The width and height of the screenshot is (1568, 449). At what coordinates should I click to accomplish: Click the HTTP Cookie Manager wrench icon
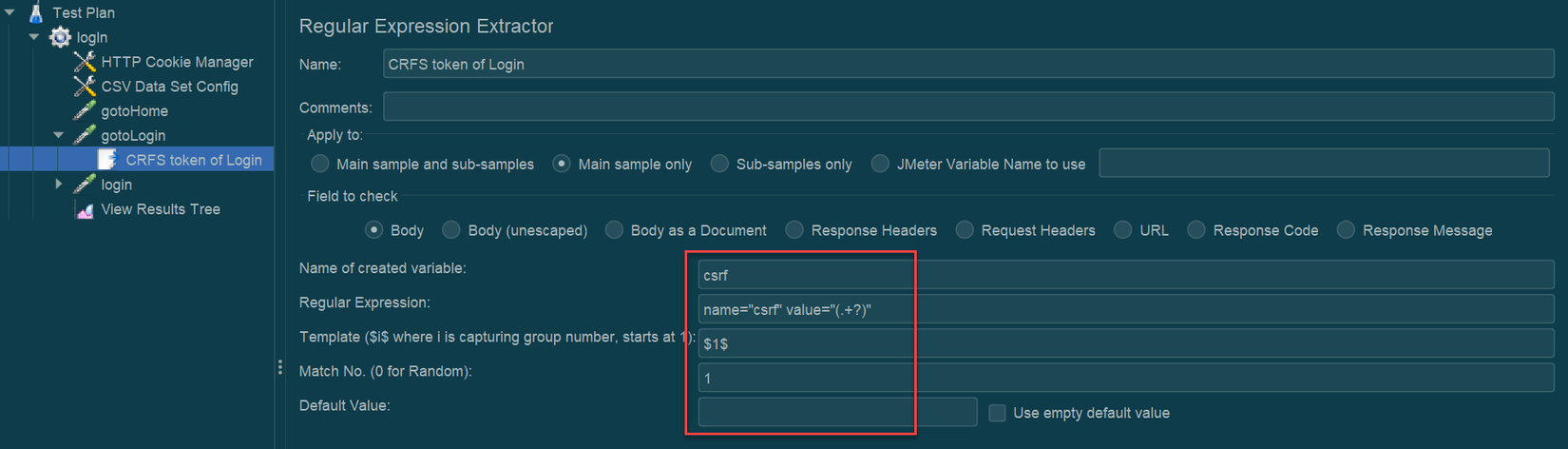(x=85, y=62)
